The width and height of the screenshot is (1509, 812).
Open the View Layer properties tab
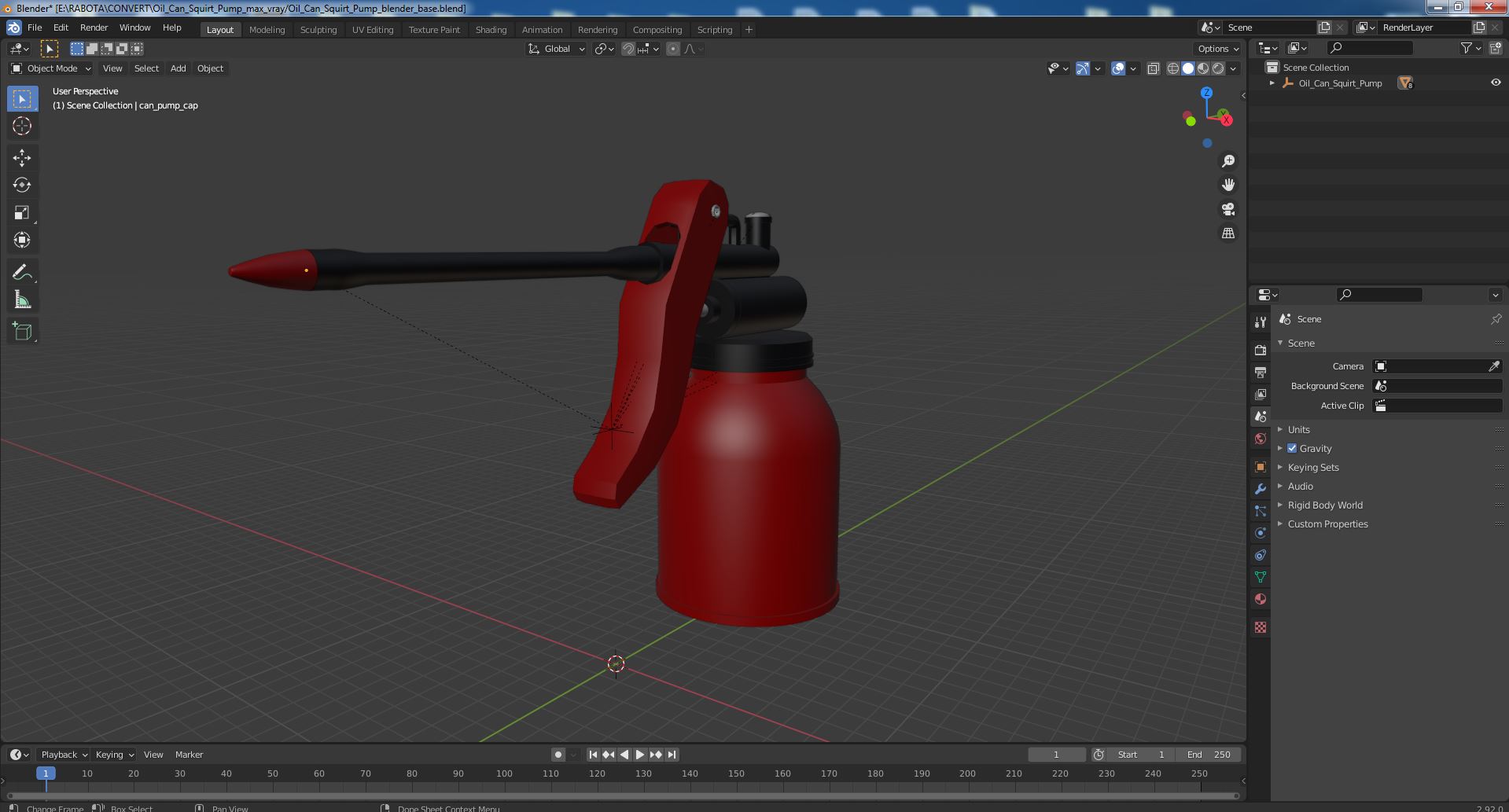pos(1261,394)
